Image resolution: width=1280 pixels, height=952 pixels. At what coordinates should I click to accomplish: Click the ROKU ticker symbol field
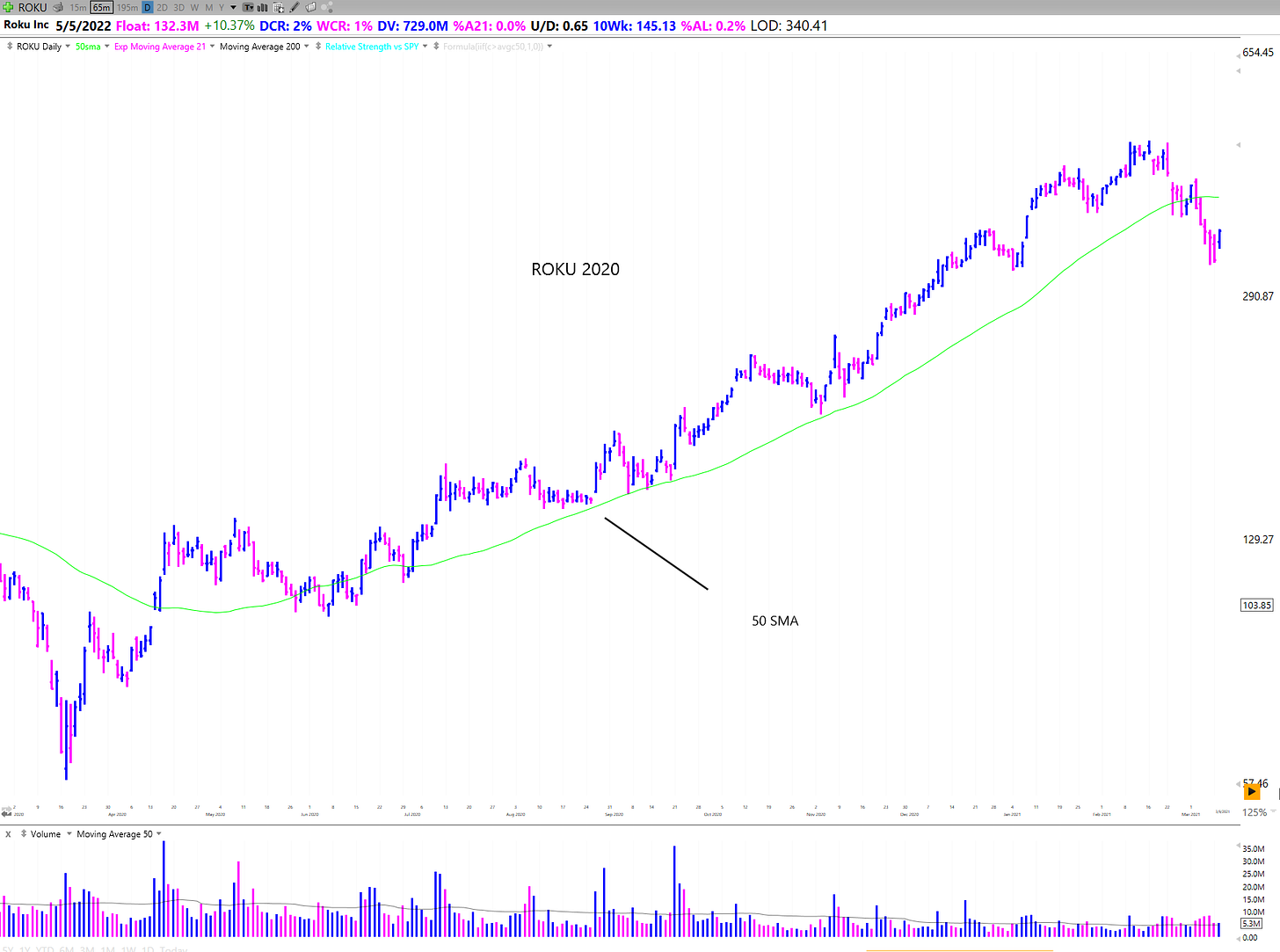(x=33, y=7)
